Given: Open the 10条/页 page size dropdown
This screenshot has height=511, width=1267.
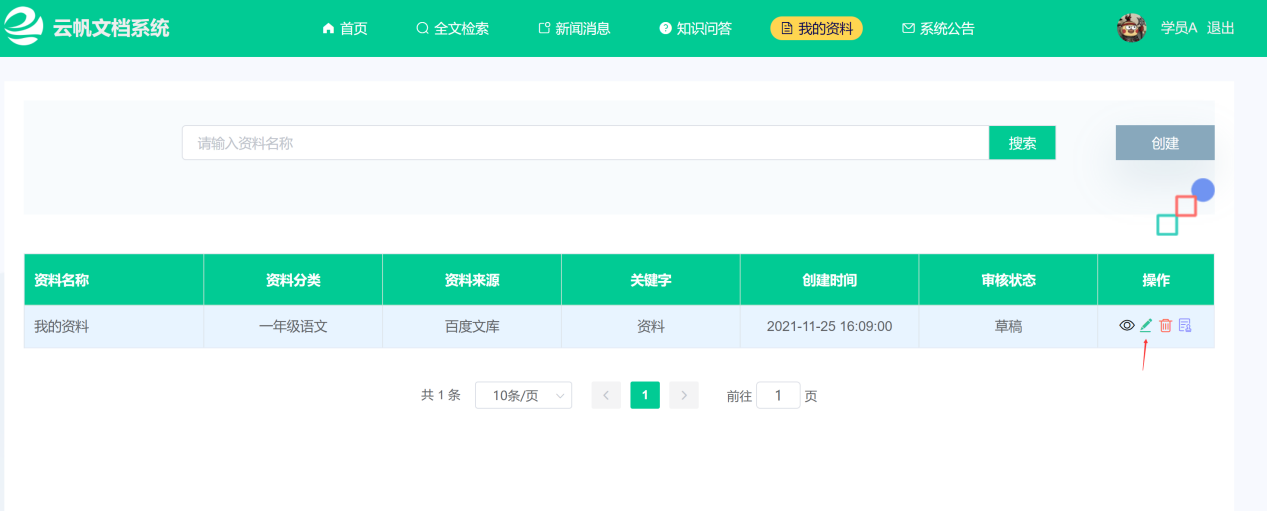Looking at the screenshot, I should [x=524, y=396].
